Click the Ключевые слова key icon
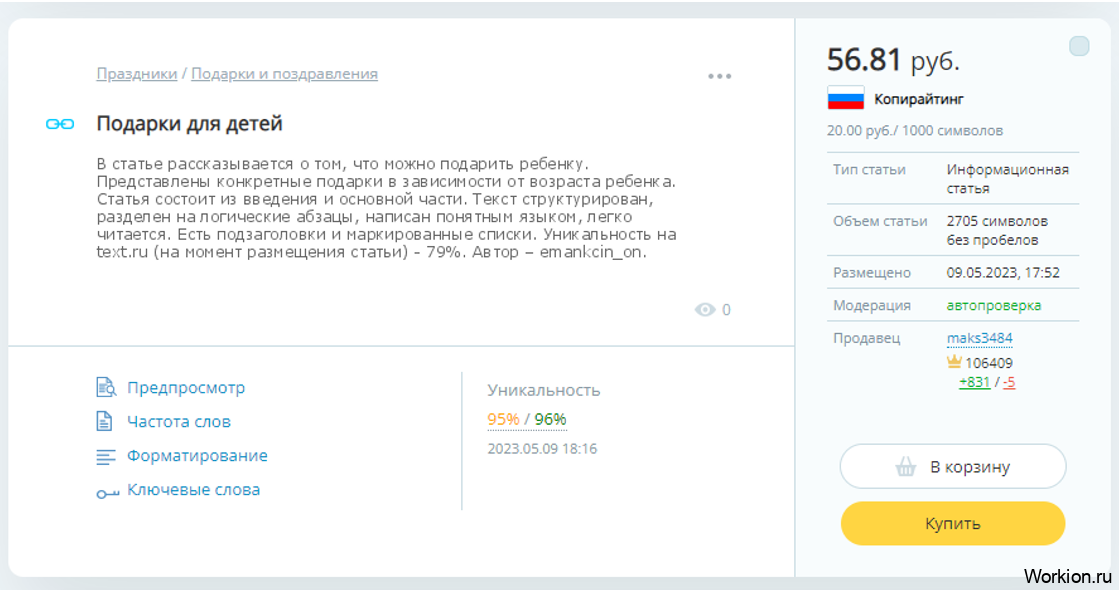1119x590 pixels. coord(107,493)
